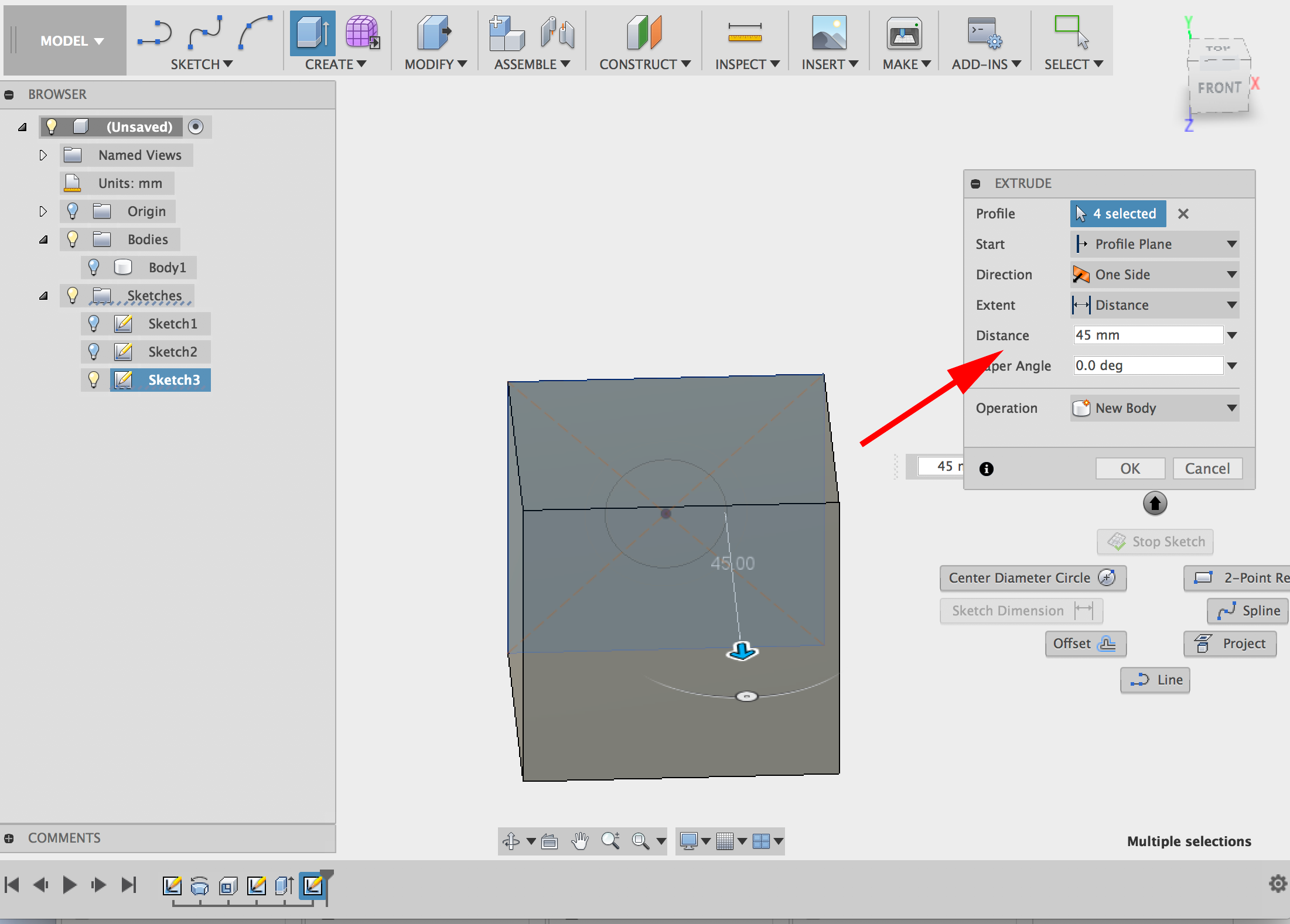Click the Insert image icon
This screenshot has width=1290, height=924.
pyautogui.click(x=829, y=32)
